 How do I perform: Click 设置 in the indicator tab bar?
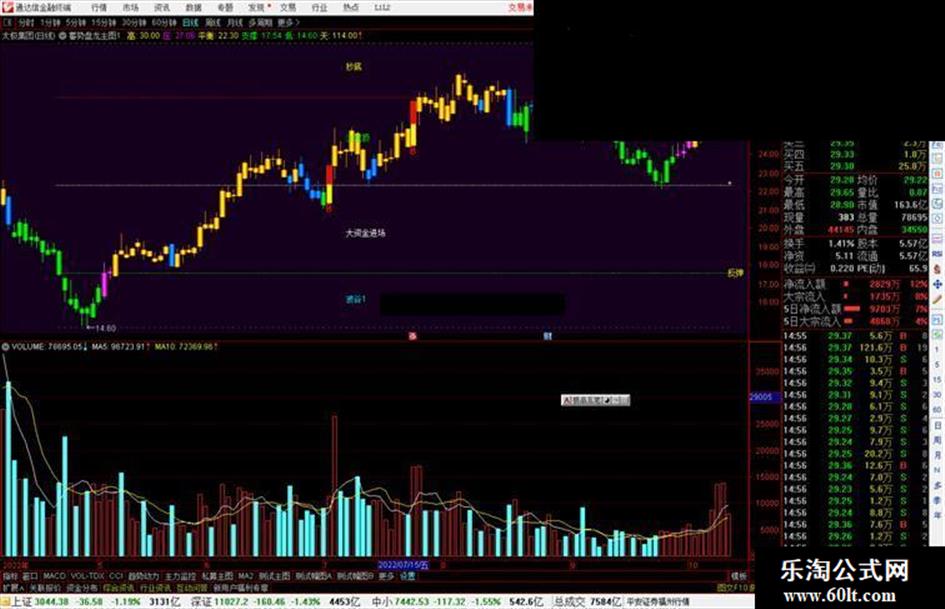(407, 576)
